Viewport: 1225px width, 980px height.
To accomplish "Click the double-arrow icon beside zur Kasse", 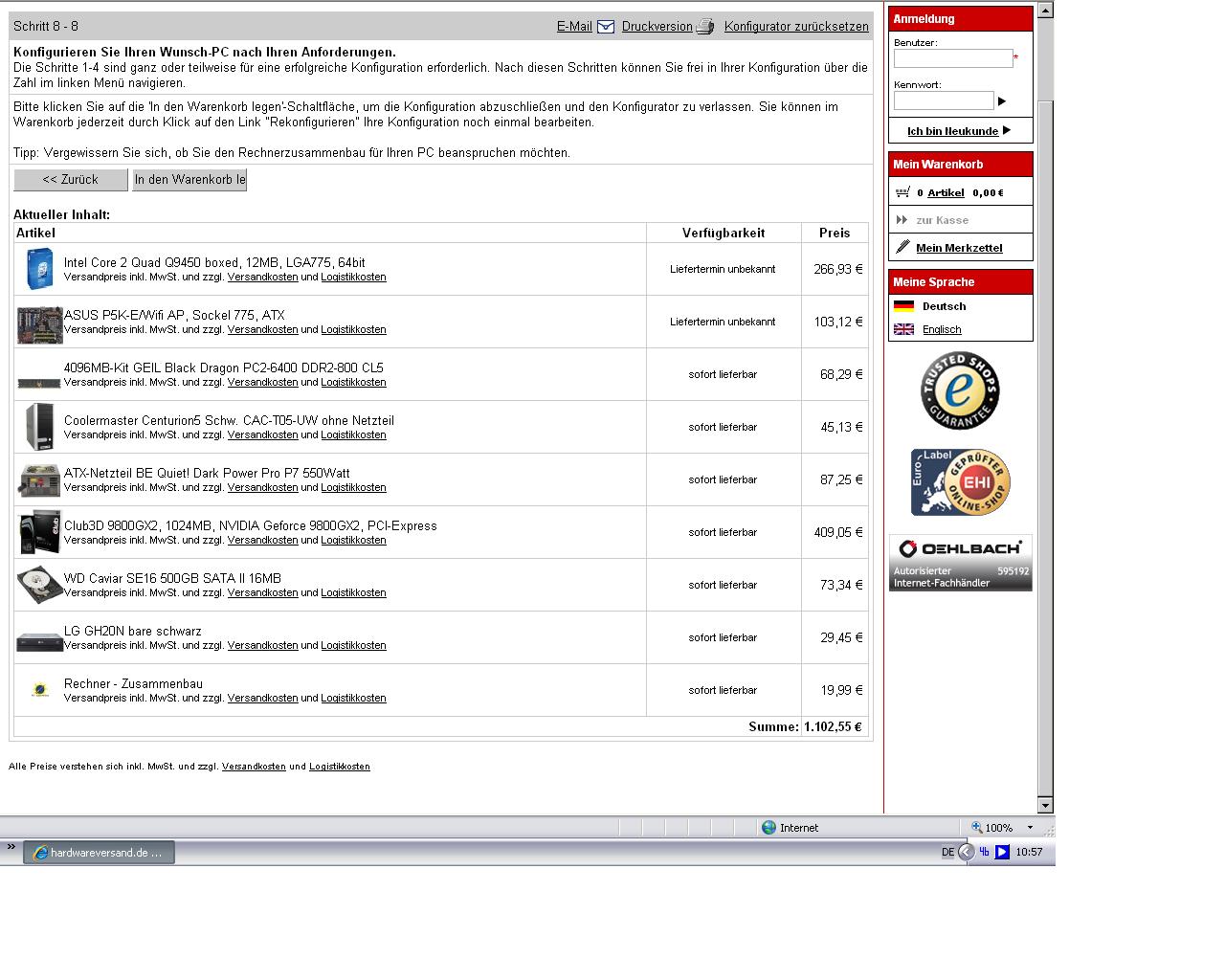I will coord(902,220).
